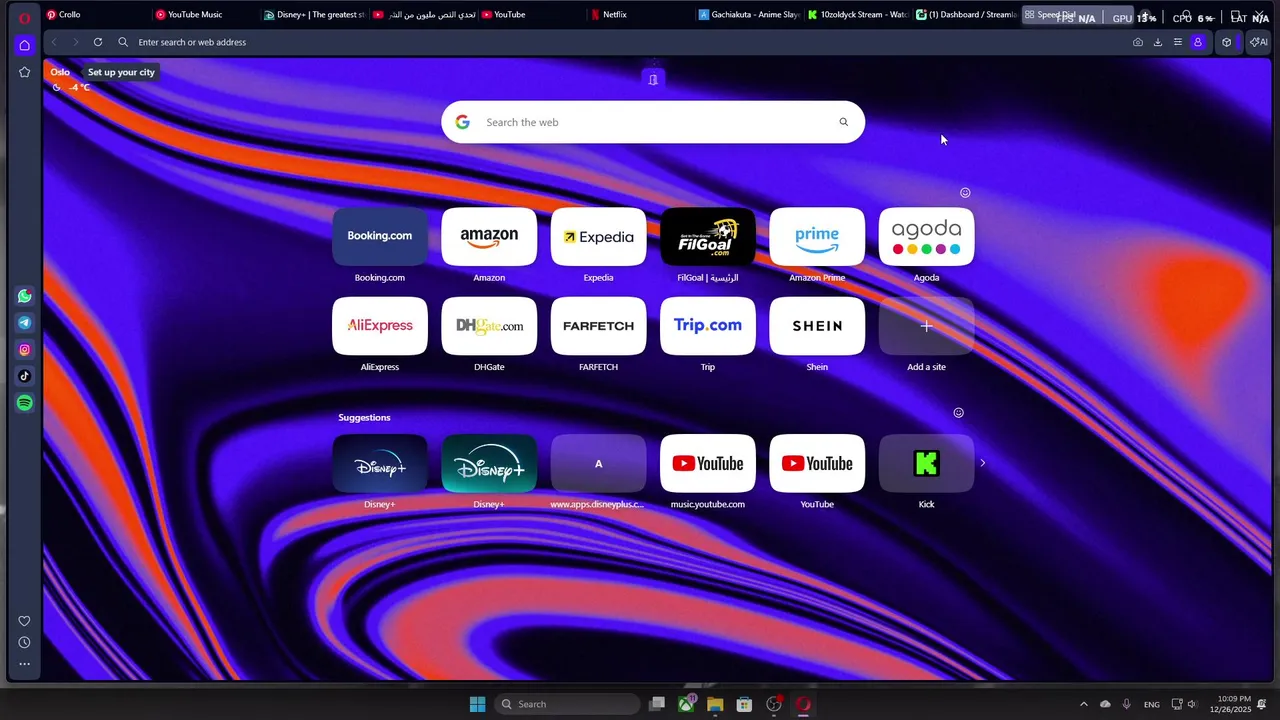Click the Search the web input box
The image size is (1280, 720).
[x=653, y=122]
